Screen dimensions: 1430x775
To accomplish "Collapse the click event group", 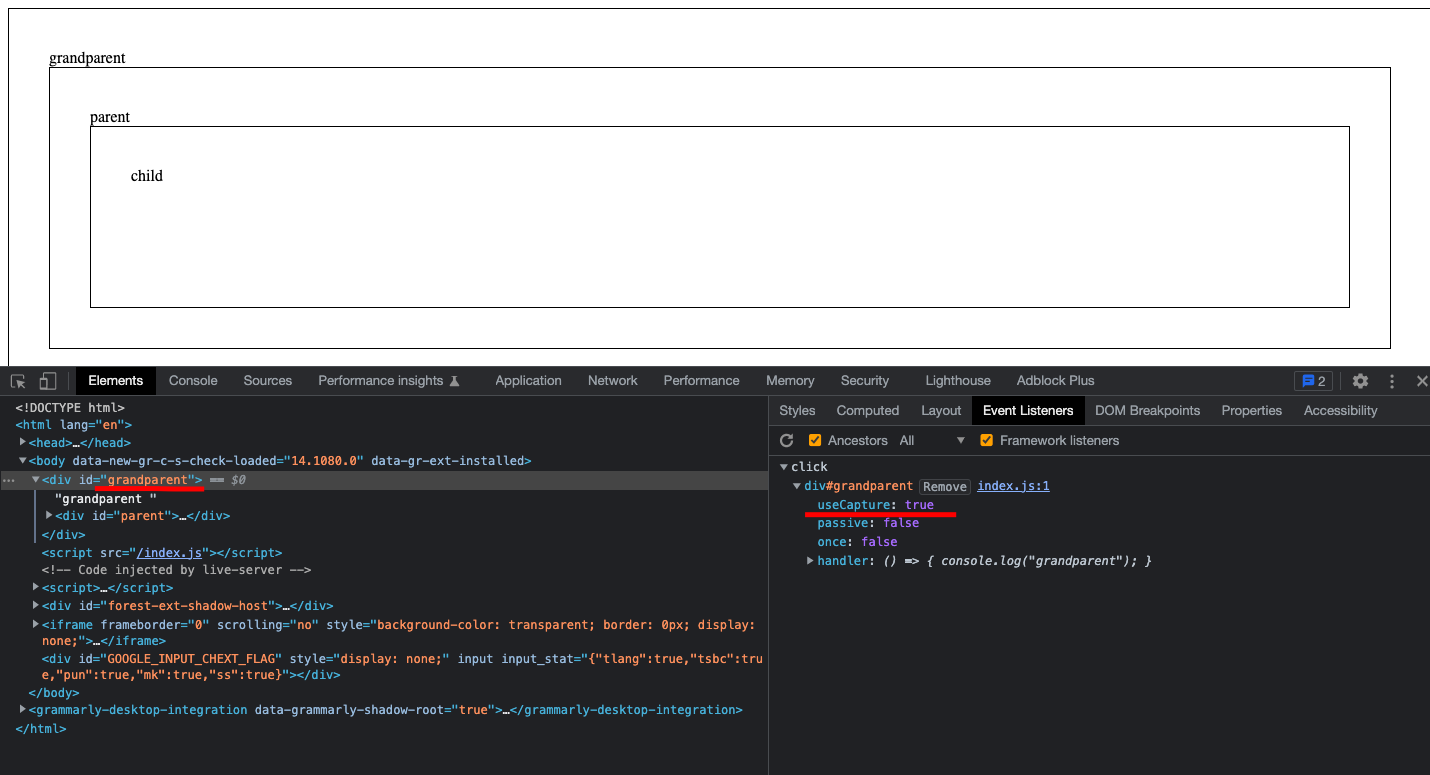I will 784,467.
